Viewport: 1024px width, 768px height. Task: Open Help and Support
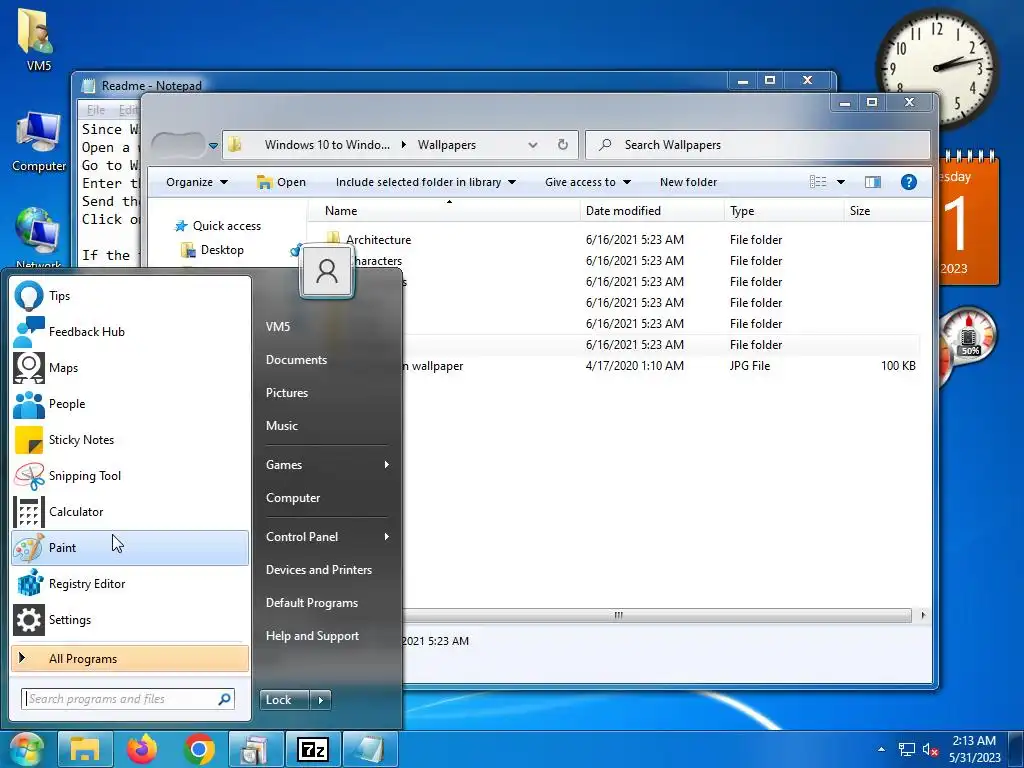click(312, 635)
